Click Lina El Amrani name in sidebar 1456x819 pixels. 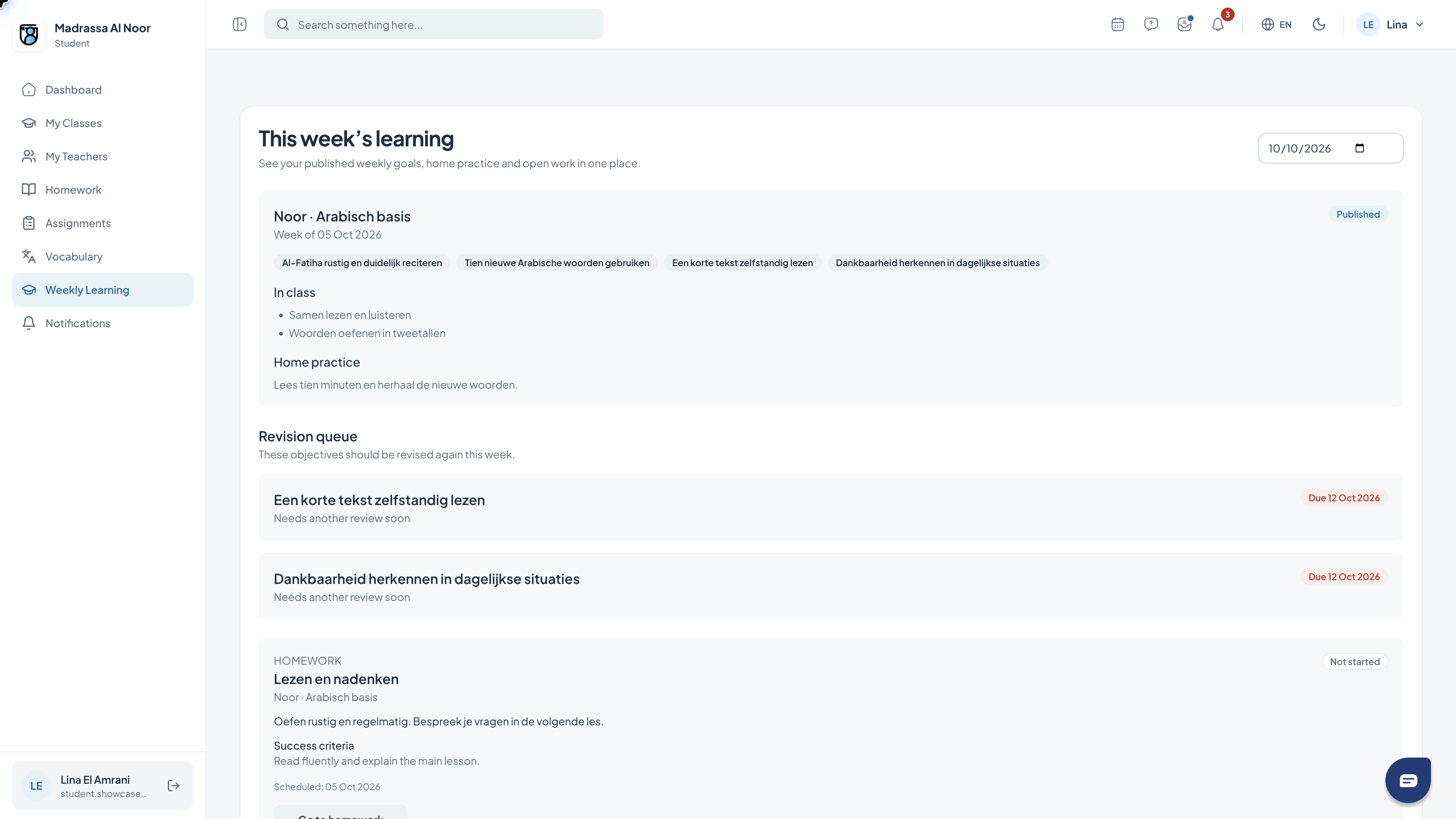coord(95,780)
